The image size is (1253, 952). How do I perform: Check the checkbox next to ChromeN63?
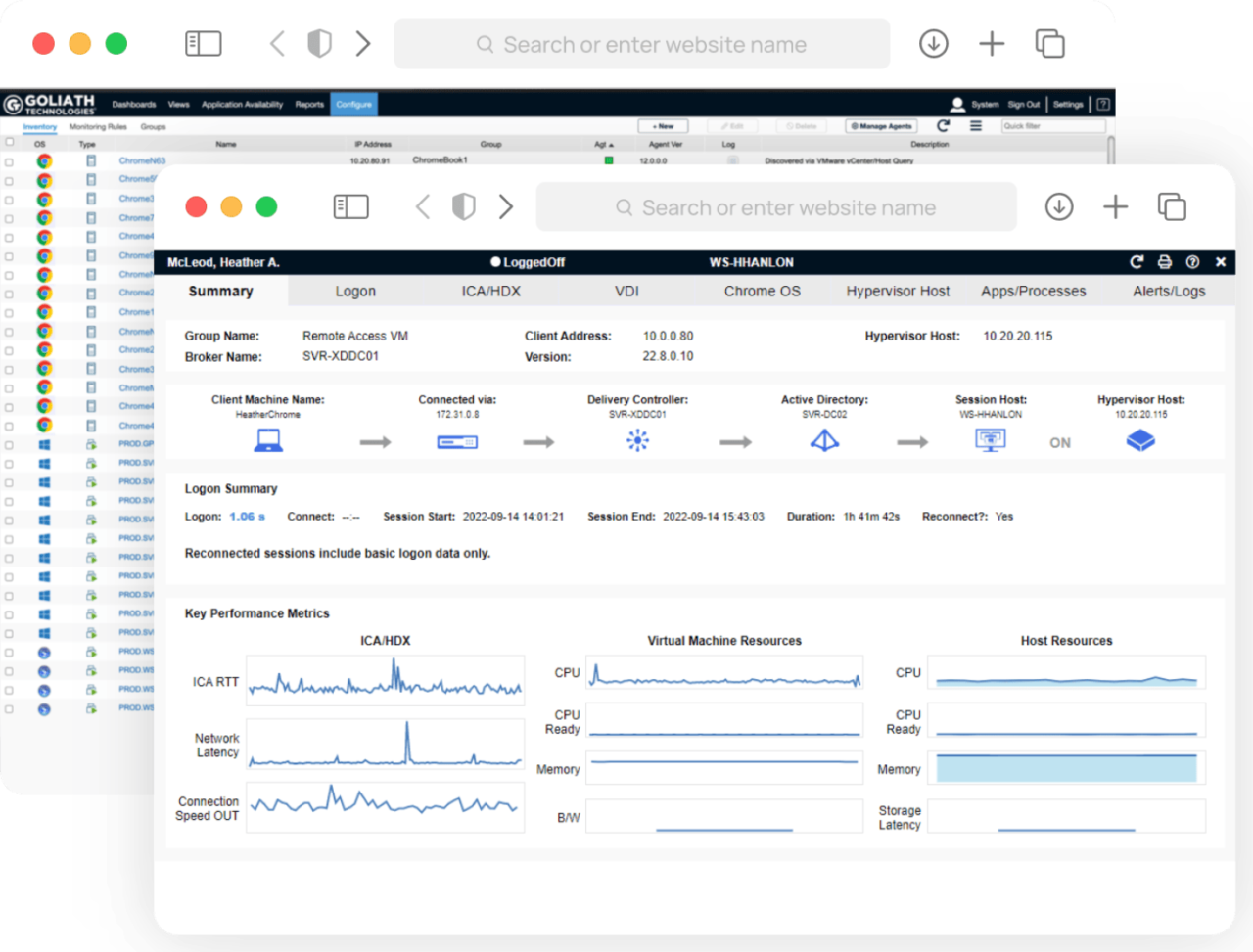click(x=8, y=159)
